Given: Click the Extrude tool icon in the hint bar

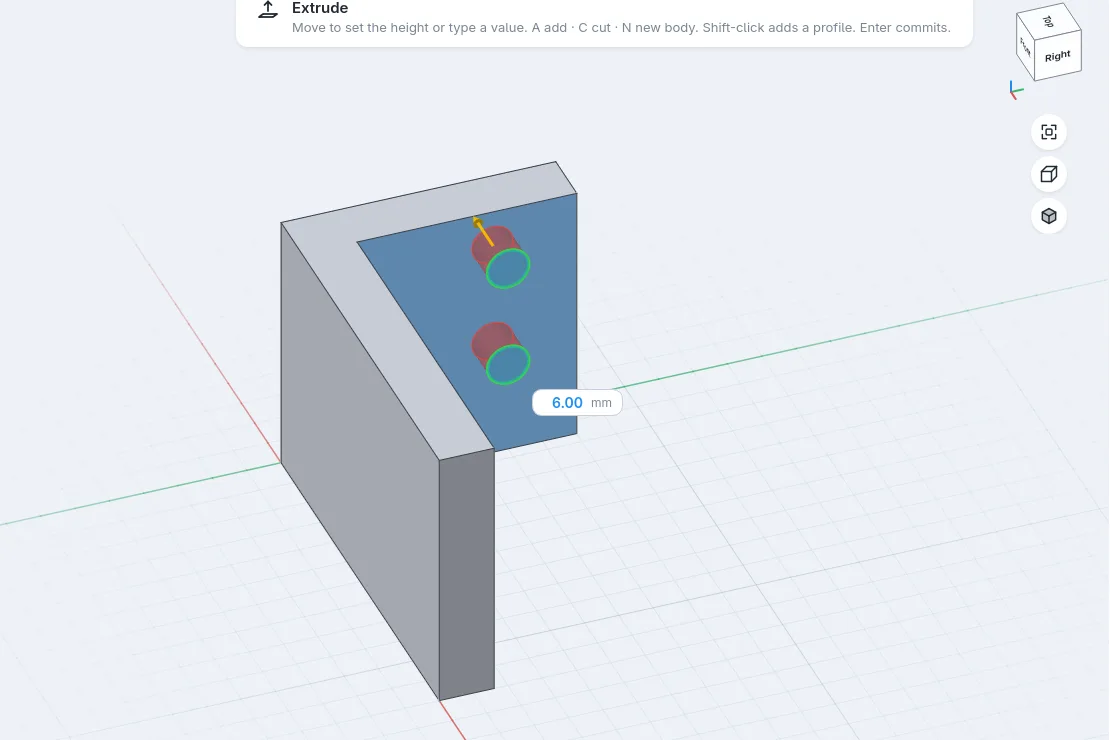Looking at the screenshot, I should [268, 10].
